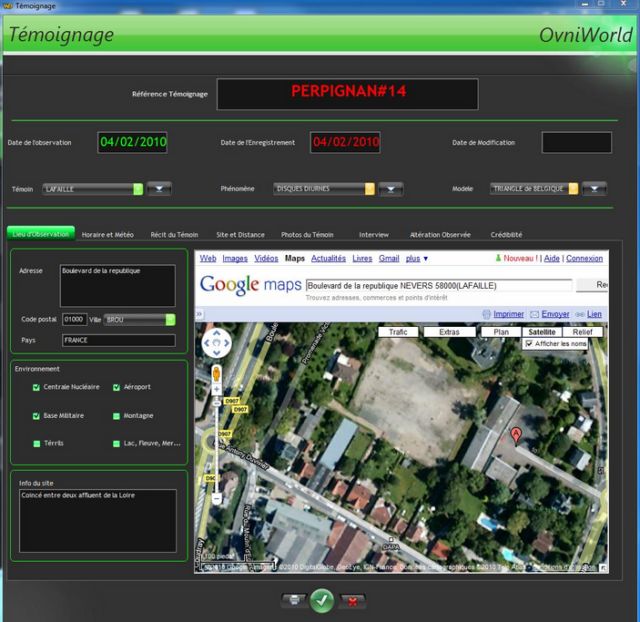Open the Google Vidéos link

[x=266, y=258]
